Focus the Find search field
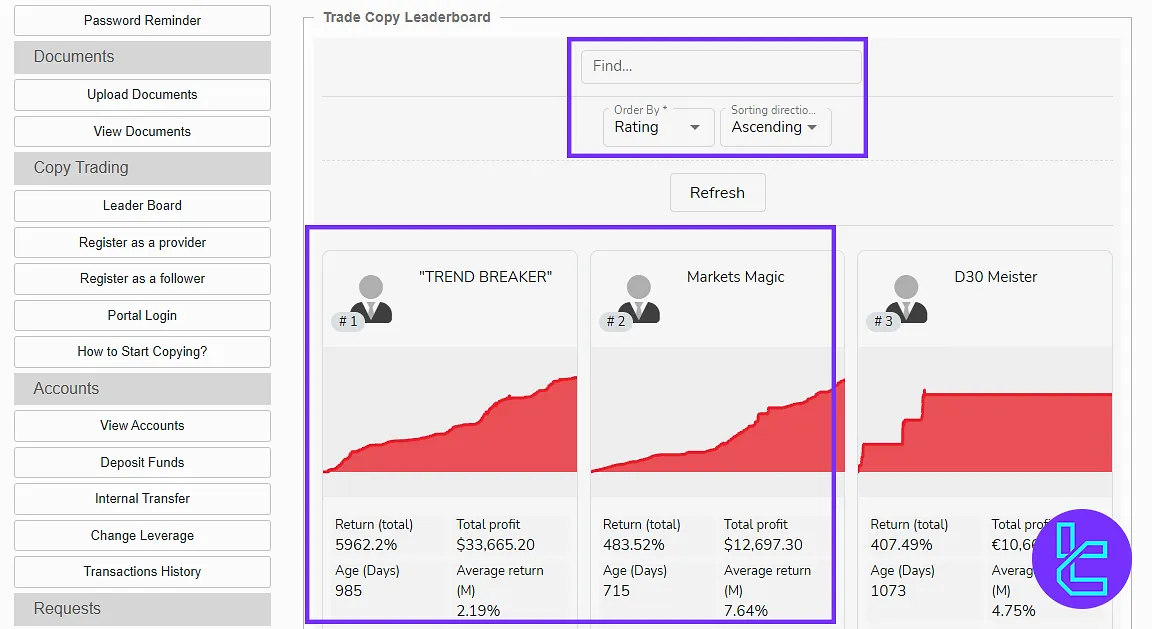The height and width of the screenshot is (629, 1152). click(721, 66)
